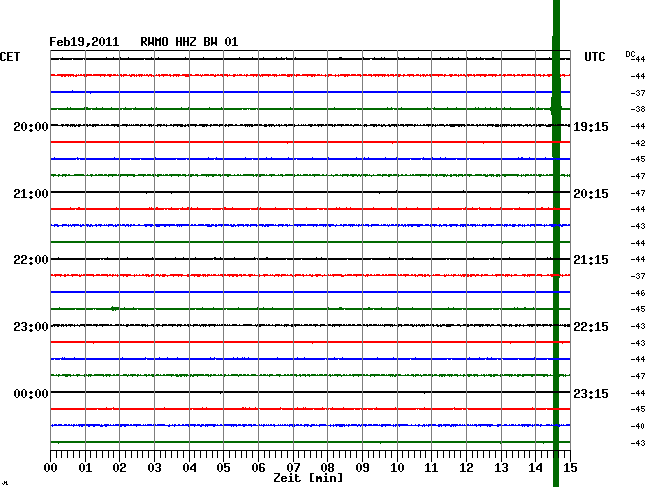The image size is (650, 494).
Task: Click the date label 'Feb19,2011'
Action: point(84,42)
